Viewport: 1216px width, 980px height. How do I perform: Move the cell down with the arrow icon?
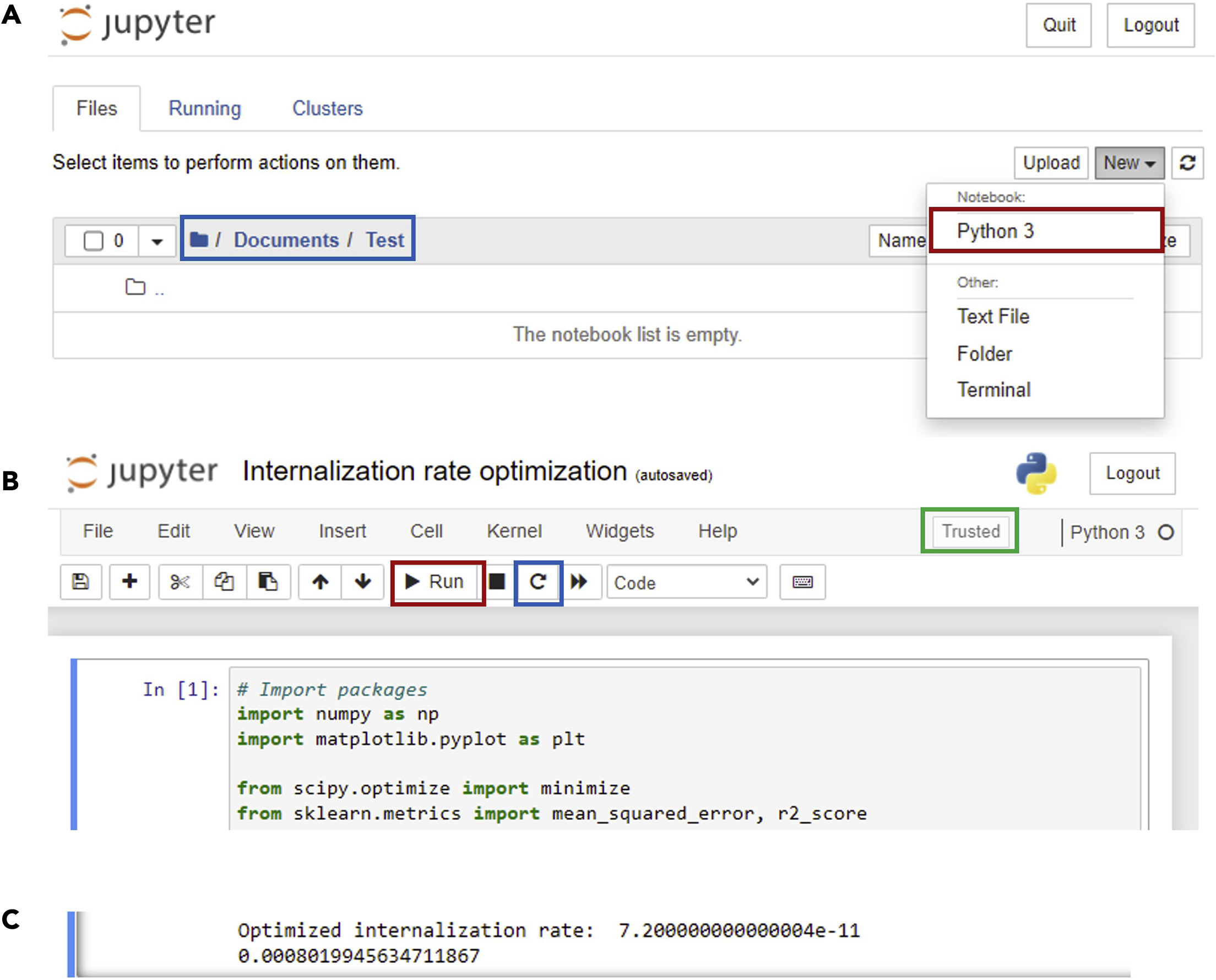(363, 582)
